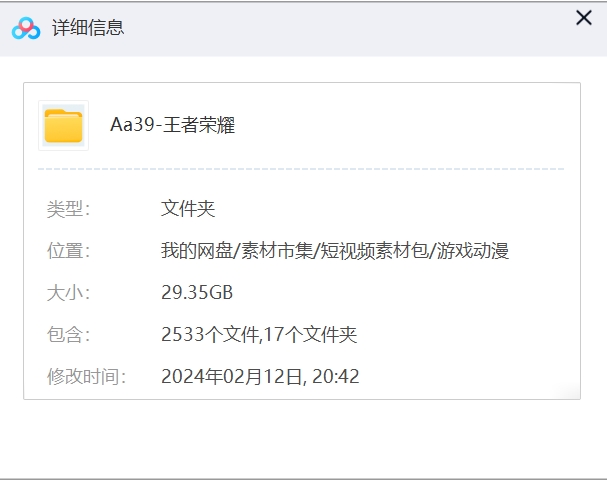Viewport: 607px width, 481px height.
Task: Select the folder name Aa39-王者荣耀
Action: 172,126
